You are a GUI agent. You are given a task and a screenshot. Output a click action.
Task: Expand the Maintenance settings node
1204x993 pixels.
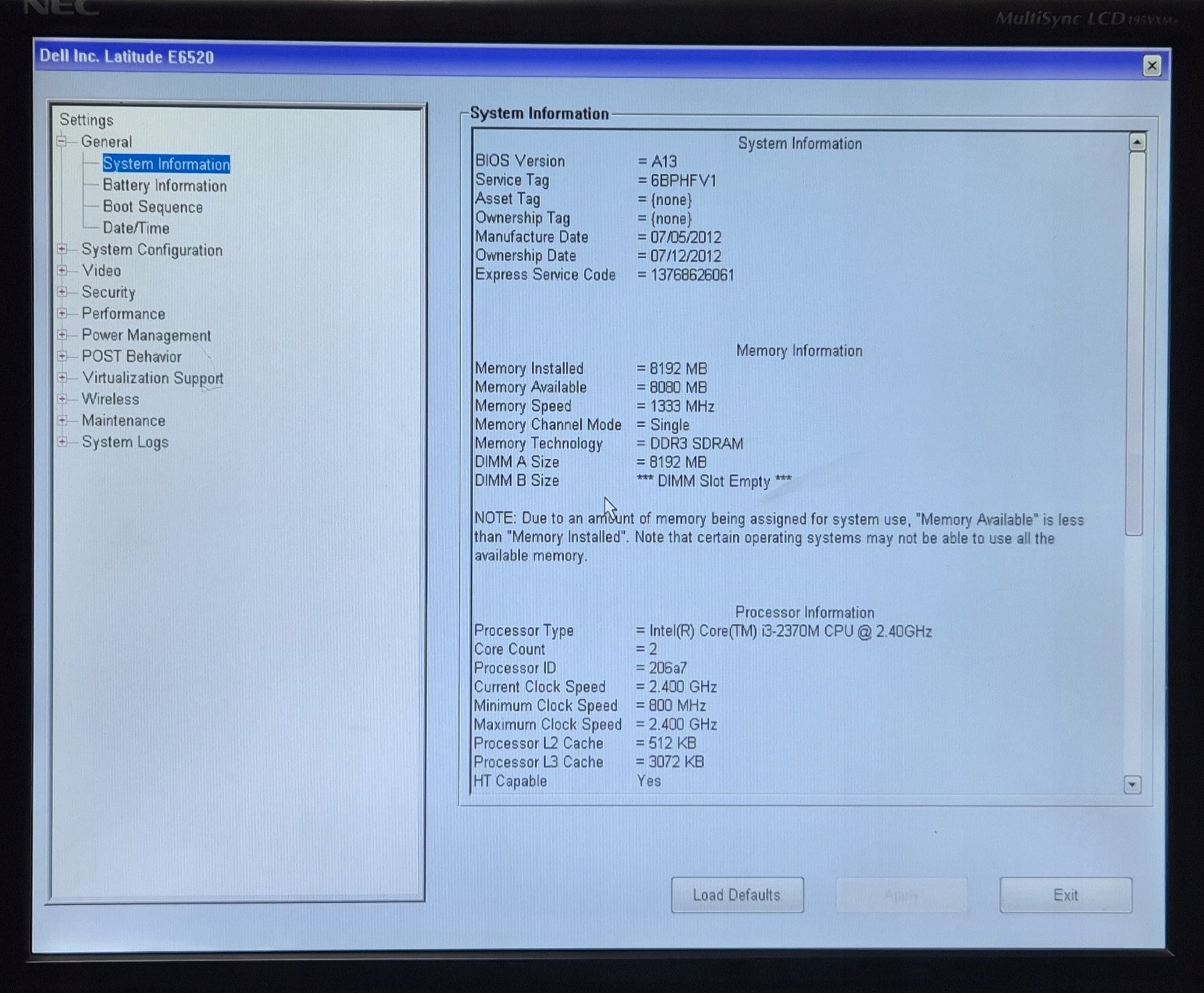click(62, 420)
